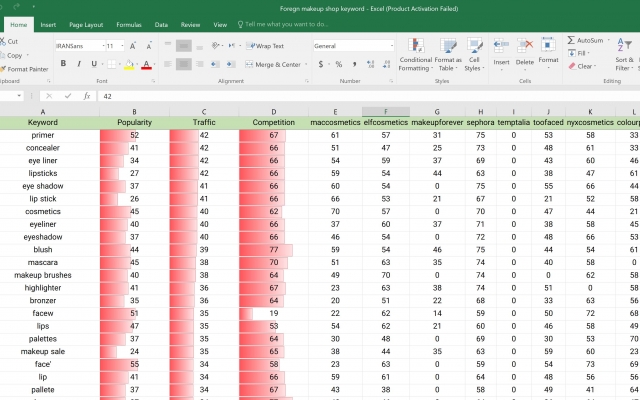Increase indent
This screenshot has width=640, height=400.
pyautogui.click(x=231, y=64)
